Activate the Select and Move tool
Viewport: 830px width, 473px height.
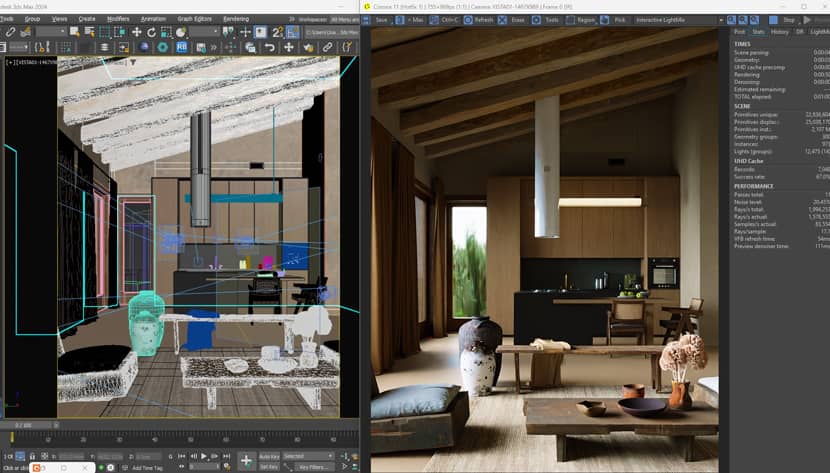pyautogui.click(x=137, y=32)
